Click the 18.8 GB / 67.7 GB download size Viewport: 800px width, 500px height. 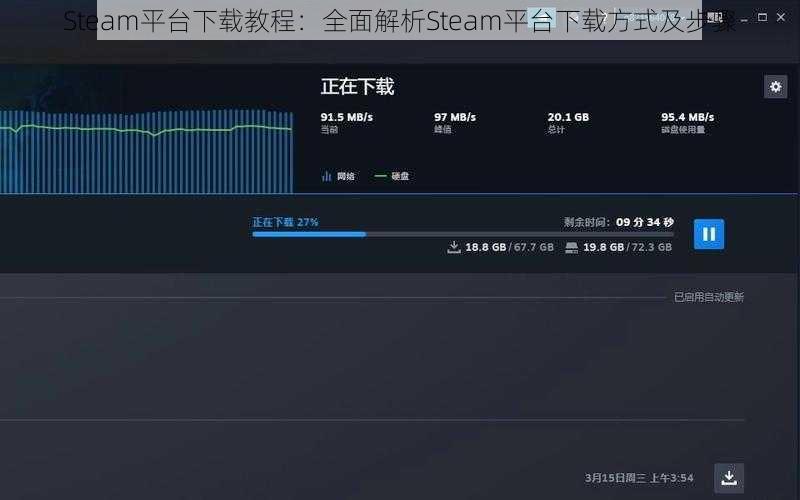(x=509, y=247)
